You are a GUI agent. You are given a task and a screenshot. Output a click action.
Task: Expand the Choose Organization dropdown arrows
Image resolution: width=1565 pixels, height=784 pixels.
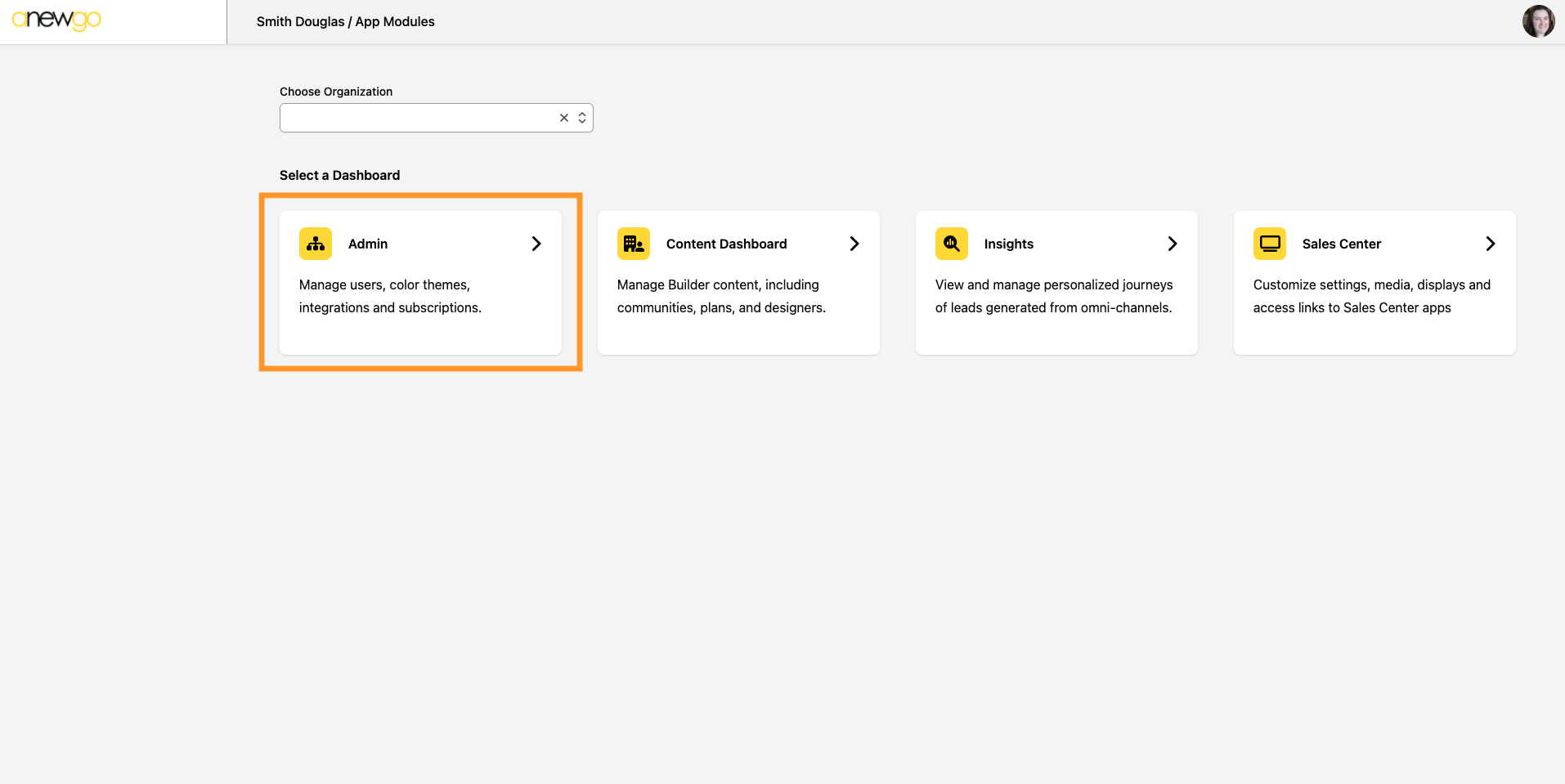(582, 118)
